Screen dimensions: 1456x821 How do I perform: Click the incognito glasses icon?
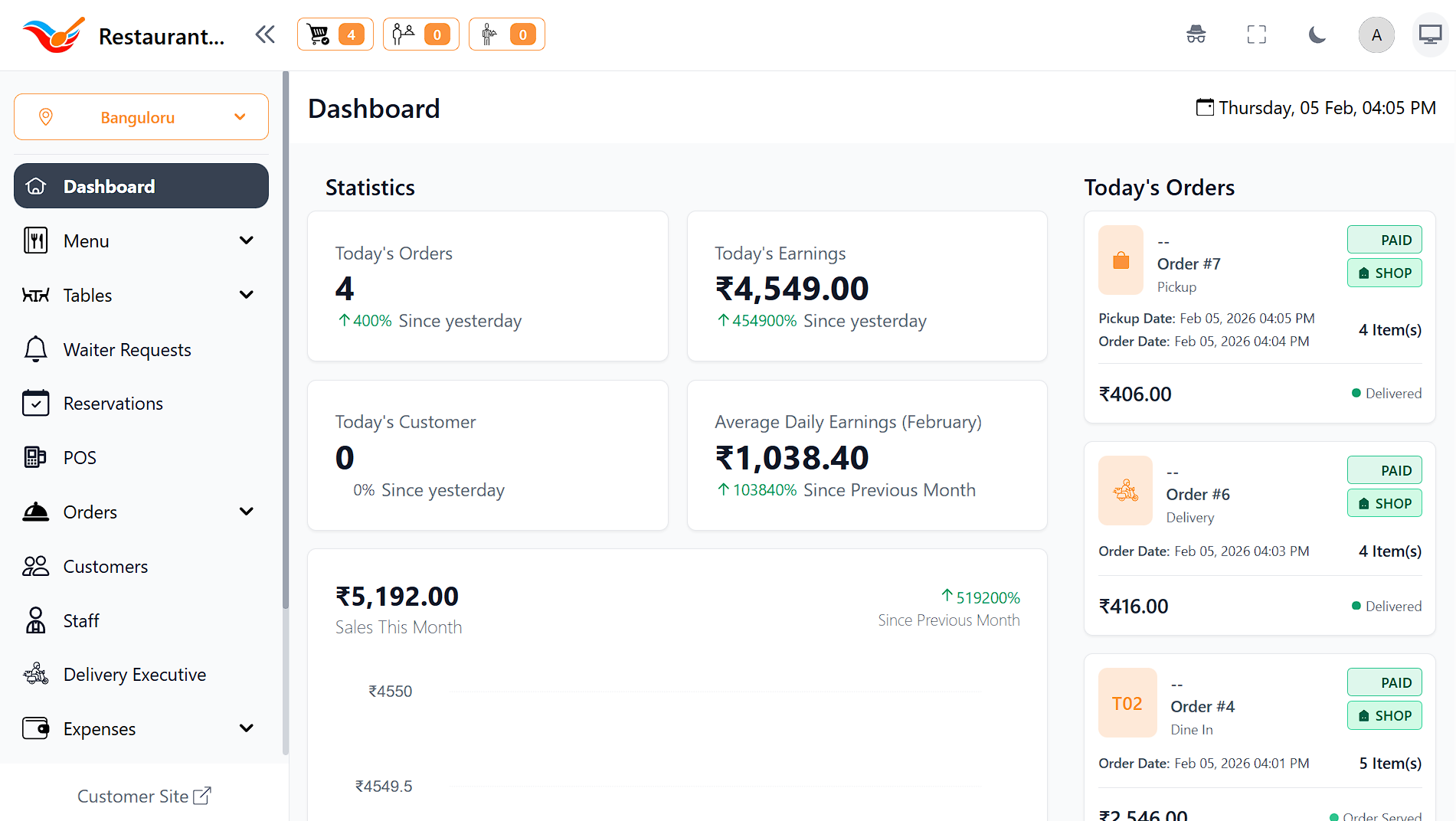[1196, 34]
